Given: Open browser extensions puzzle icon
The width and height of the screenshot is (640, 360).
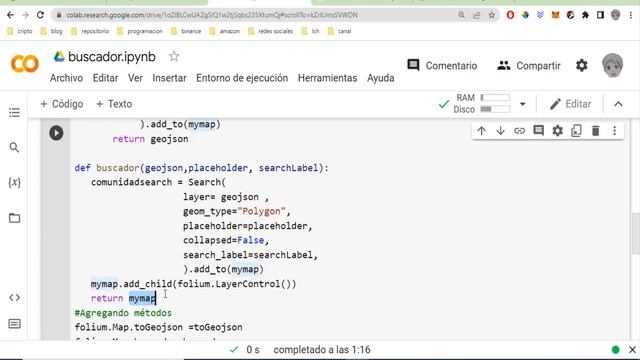Looking at the screenshot, I should [585, 15].
